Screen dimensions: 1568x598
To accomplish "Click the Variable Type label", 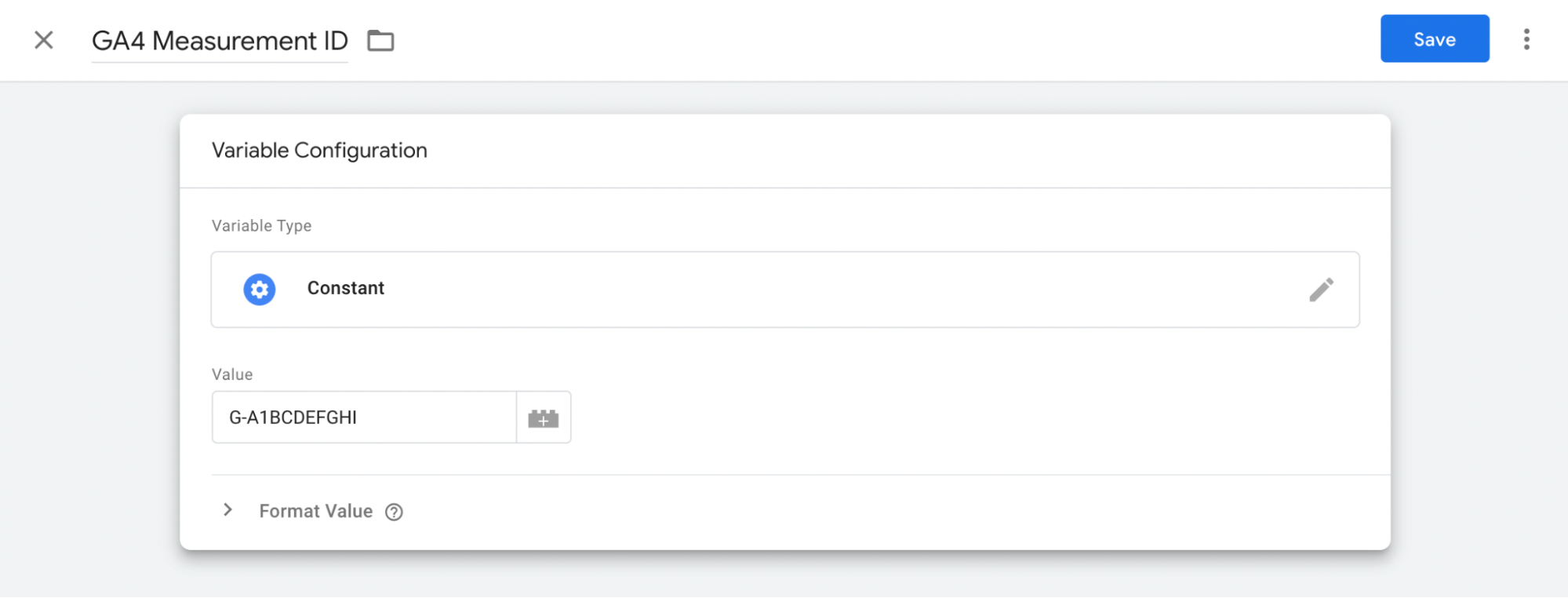I will click(261, 226).
